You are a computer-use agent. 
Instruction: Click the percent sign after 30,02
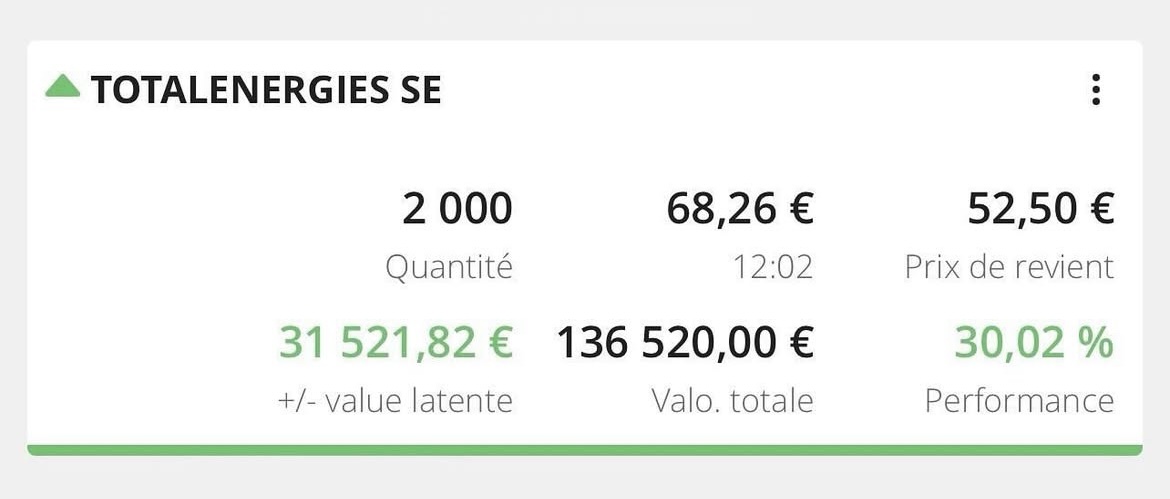[x=1097, y=343]
